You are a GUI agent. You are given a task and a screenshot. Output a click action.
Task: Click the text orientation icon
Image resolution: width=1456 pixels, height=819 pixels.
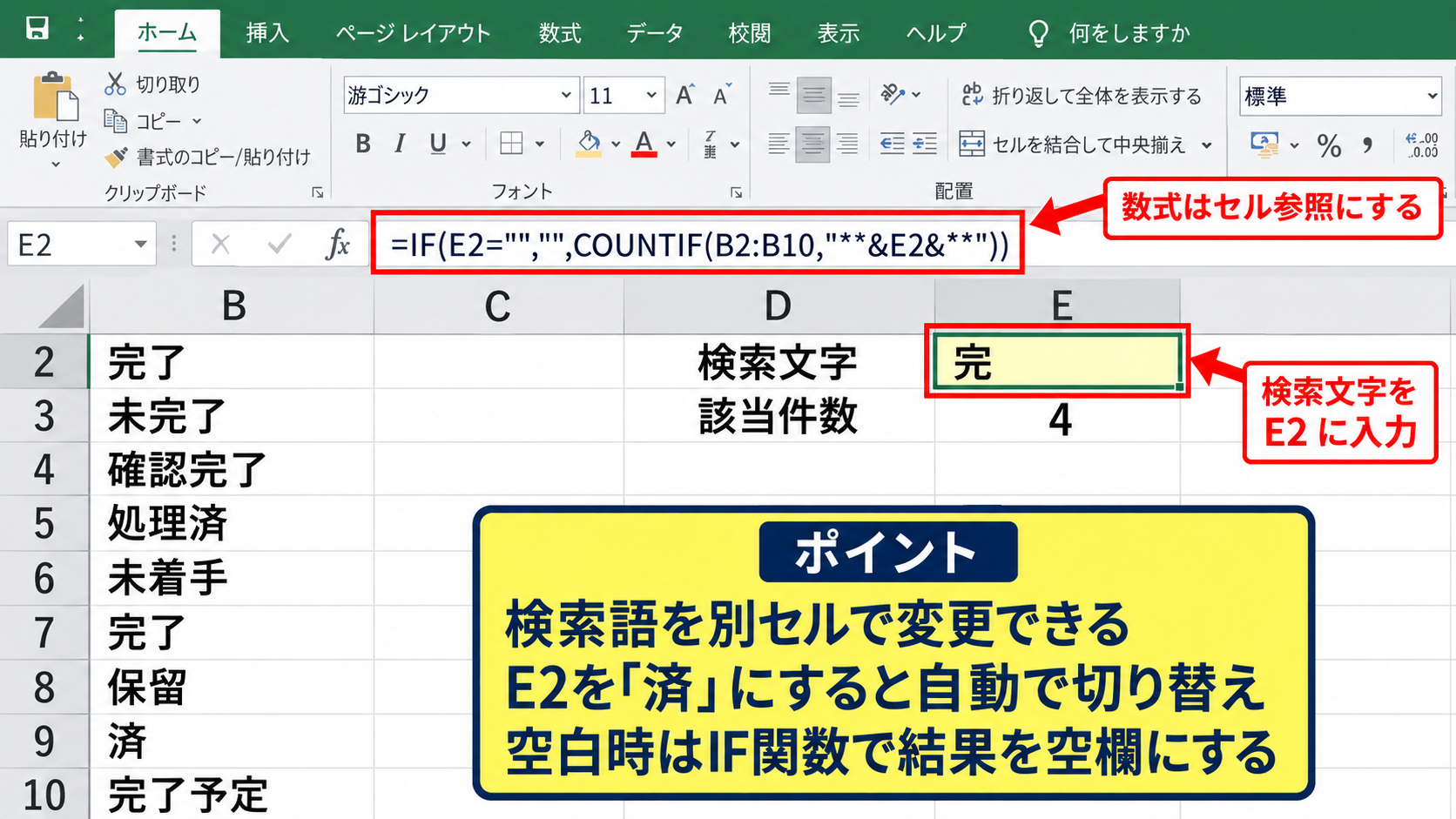tap(893, 94)
